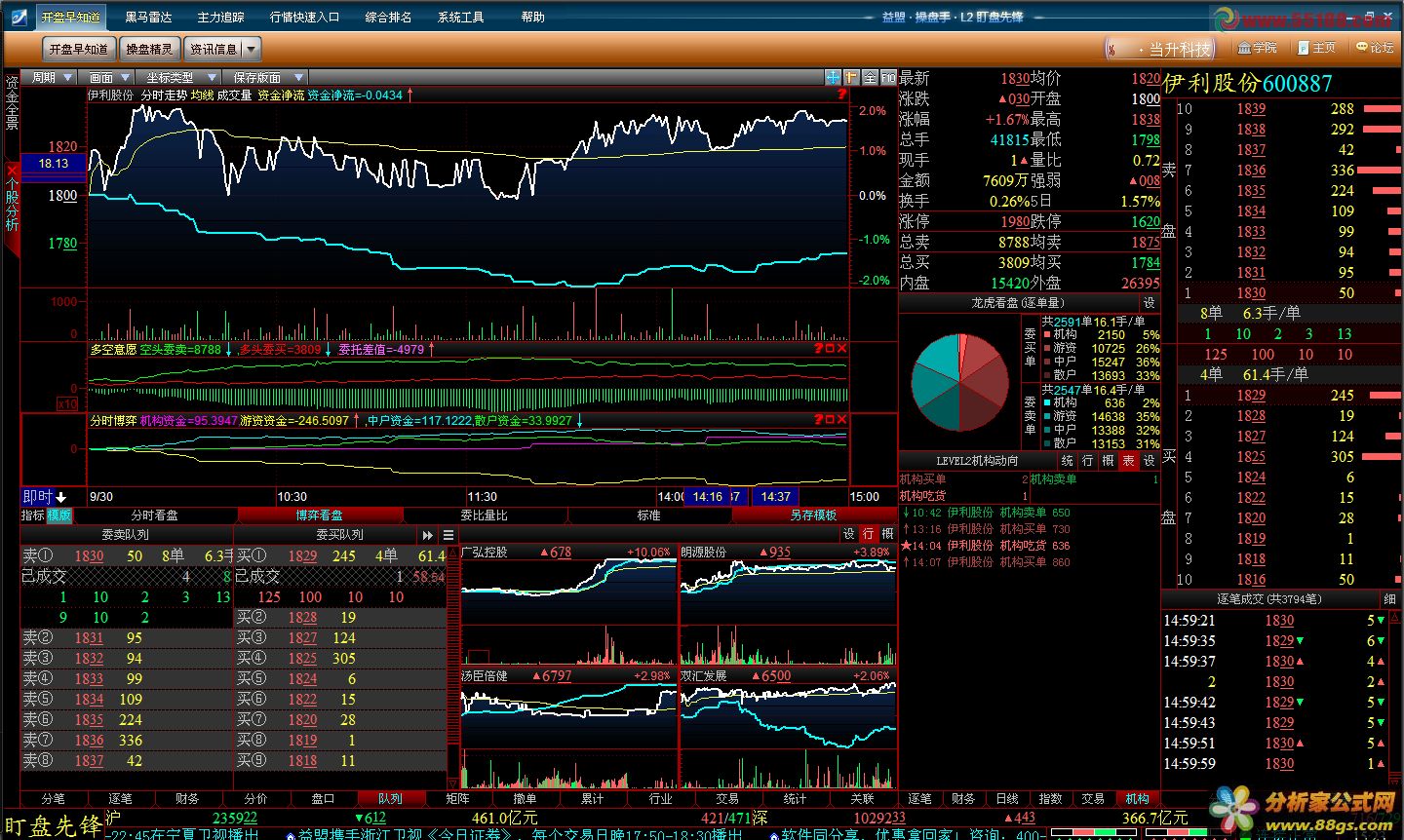This screenshot has height=840, width=1404.
Task: Open the 主页 homepage icon link
Action: click(x=1316, y=47)
